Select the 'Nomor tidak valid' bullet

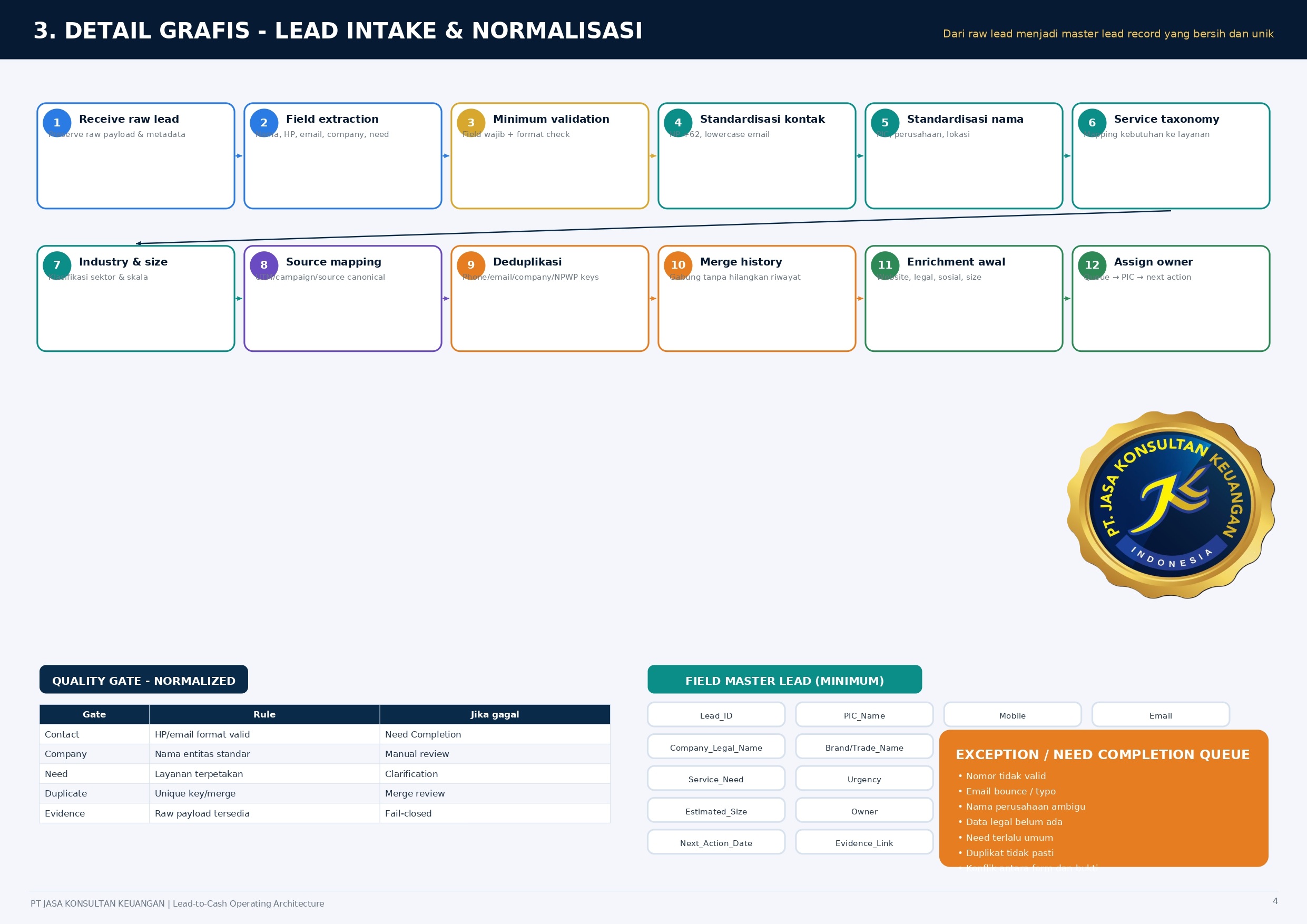click(1001, 776)
